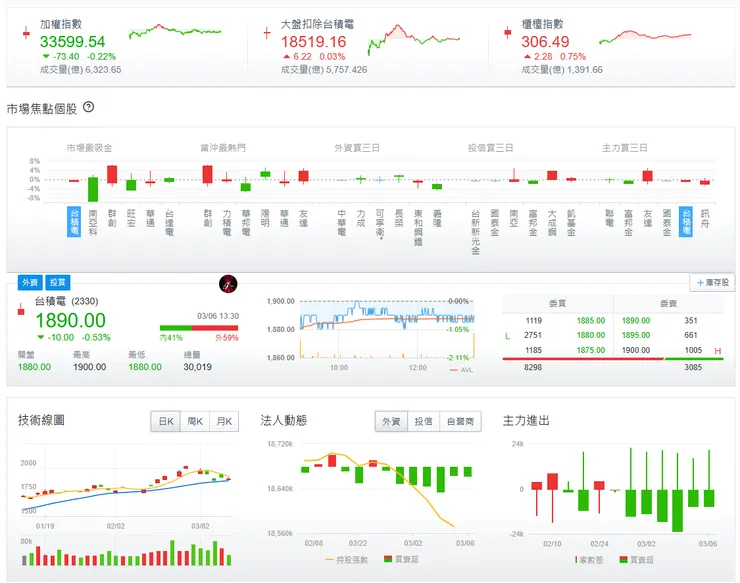The height and width of the screenshot is (583, 740).
Task: Click the 櫃檯指數 title
Action: click(542, 24)
